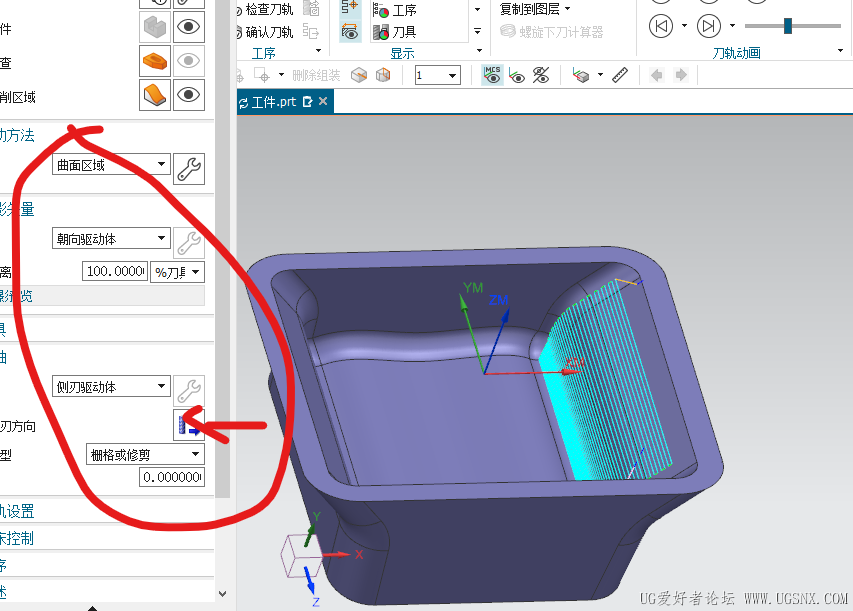Close the 工件.prt tab
The image size is (853, 611).
[x=323, y=101]
